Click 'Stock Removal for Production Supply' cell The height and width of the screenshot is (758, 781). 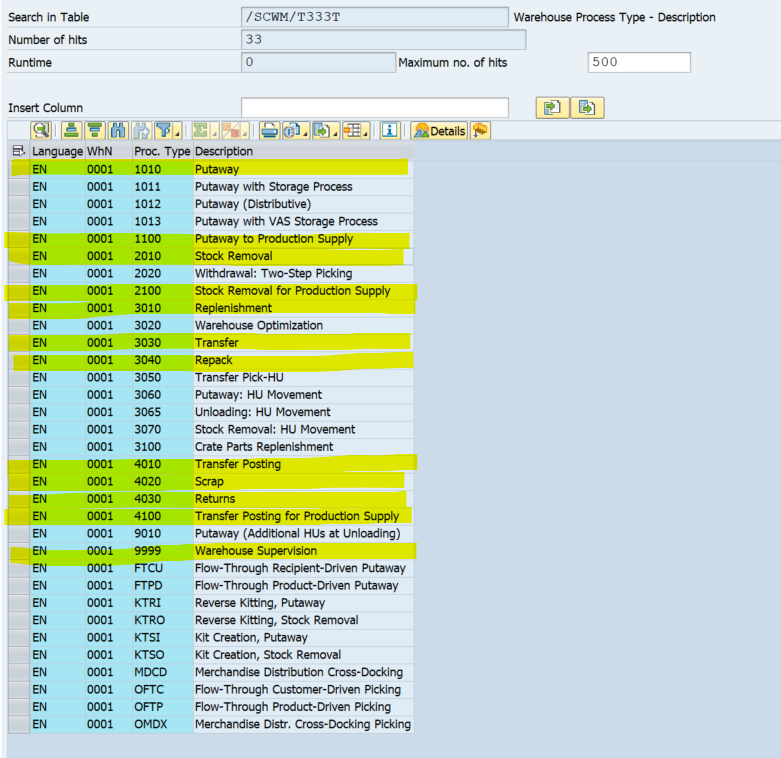[x=303, y=291]
